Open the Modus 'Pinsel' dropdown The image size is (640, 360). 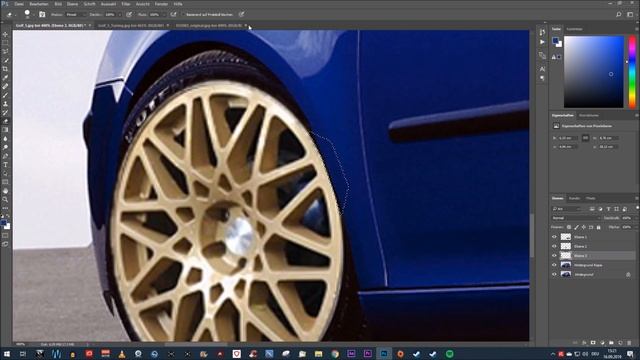76,14
